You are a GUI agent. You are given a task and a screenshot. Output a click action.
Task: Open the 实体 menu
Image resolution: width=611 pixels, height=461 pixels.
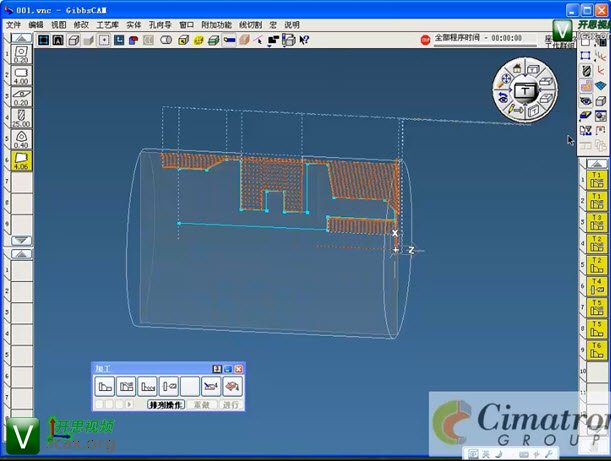(134, 25)
